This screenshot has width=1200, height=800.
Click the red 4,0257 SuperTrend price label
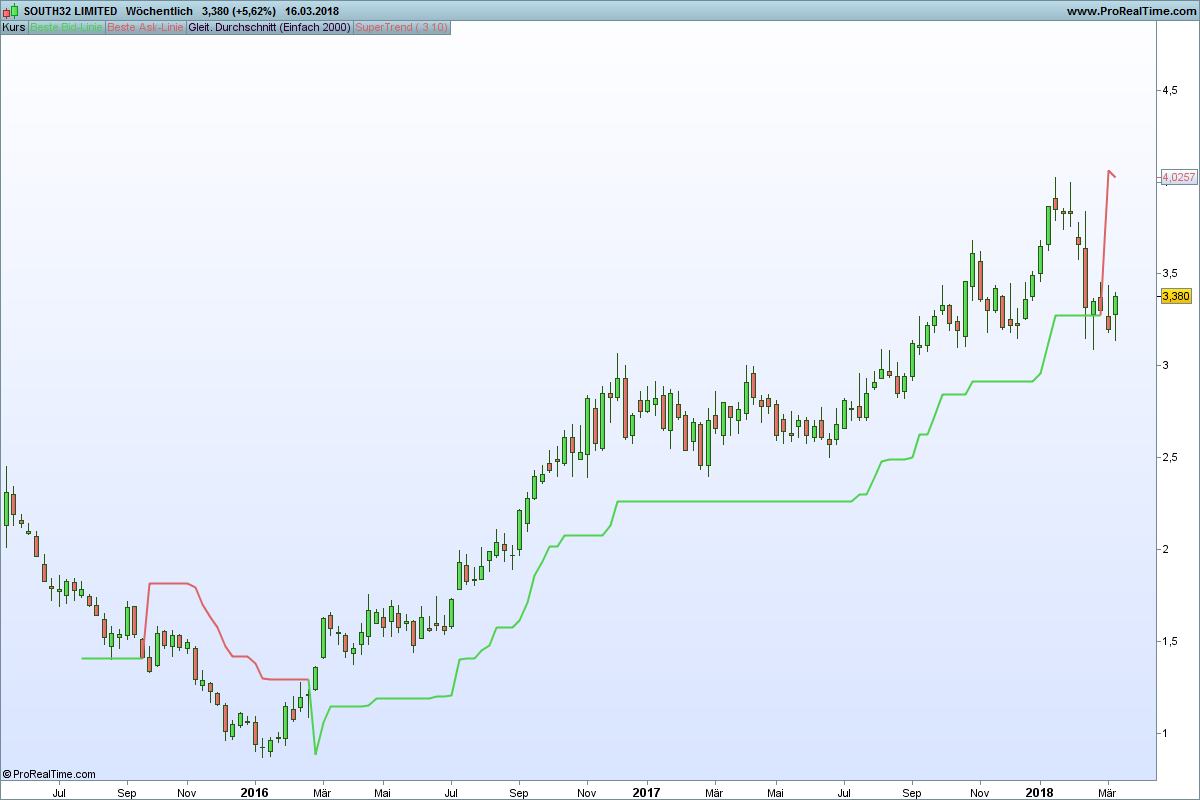tap(1179, 177)
